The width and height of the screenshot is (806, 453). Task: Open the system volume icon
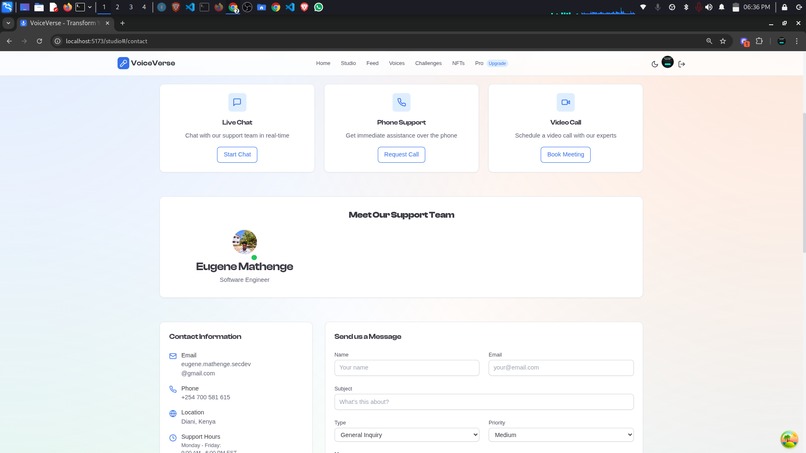pyautogui.click(x=709, y=7)
